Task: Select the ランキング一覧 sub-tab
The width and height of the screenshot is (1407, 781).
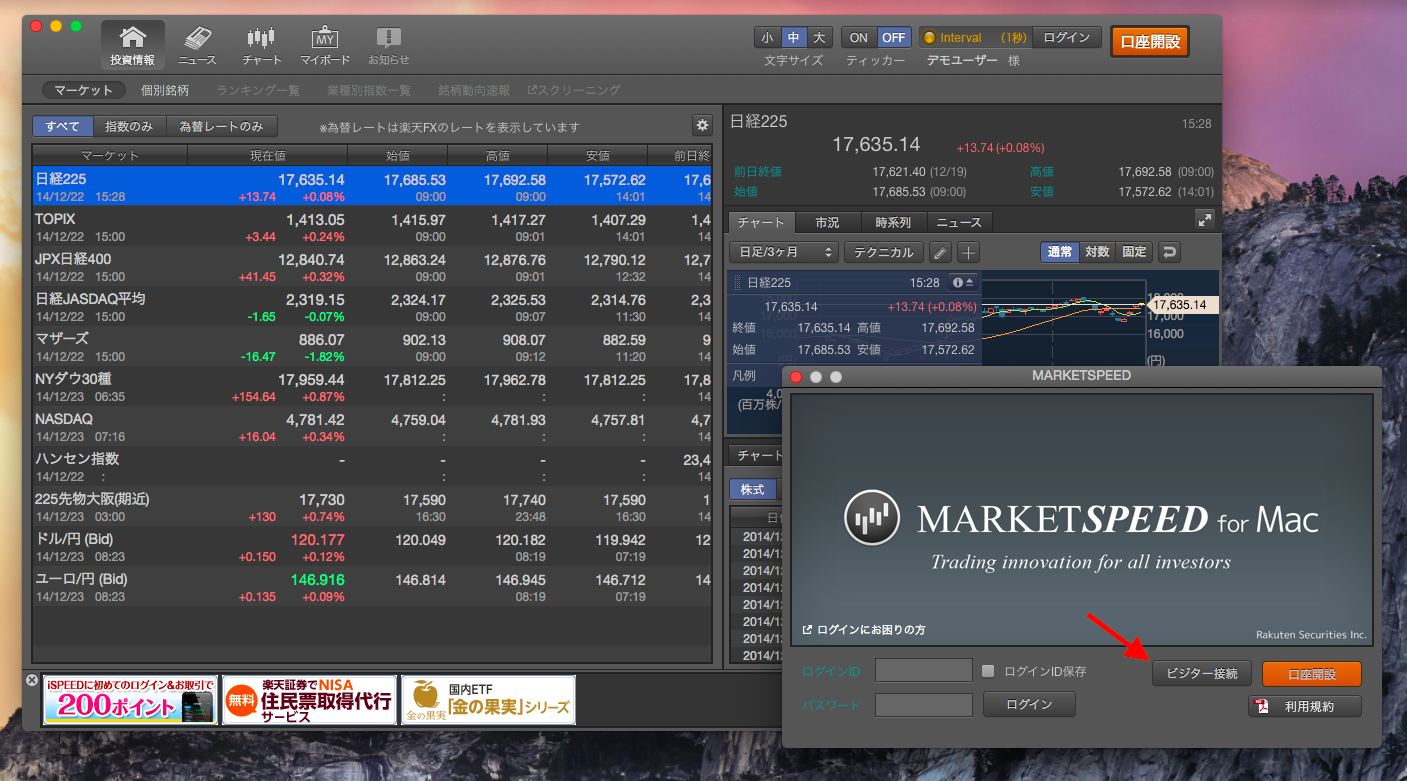Action: pos(258,90)
